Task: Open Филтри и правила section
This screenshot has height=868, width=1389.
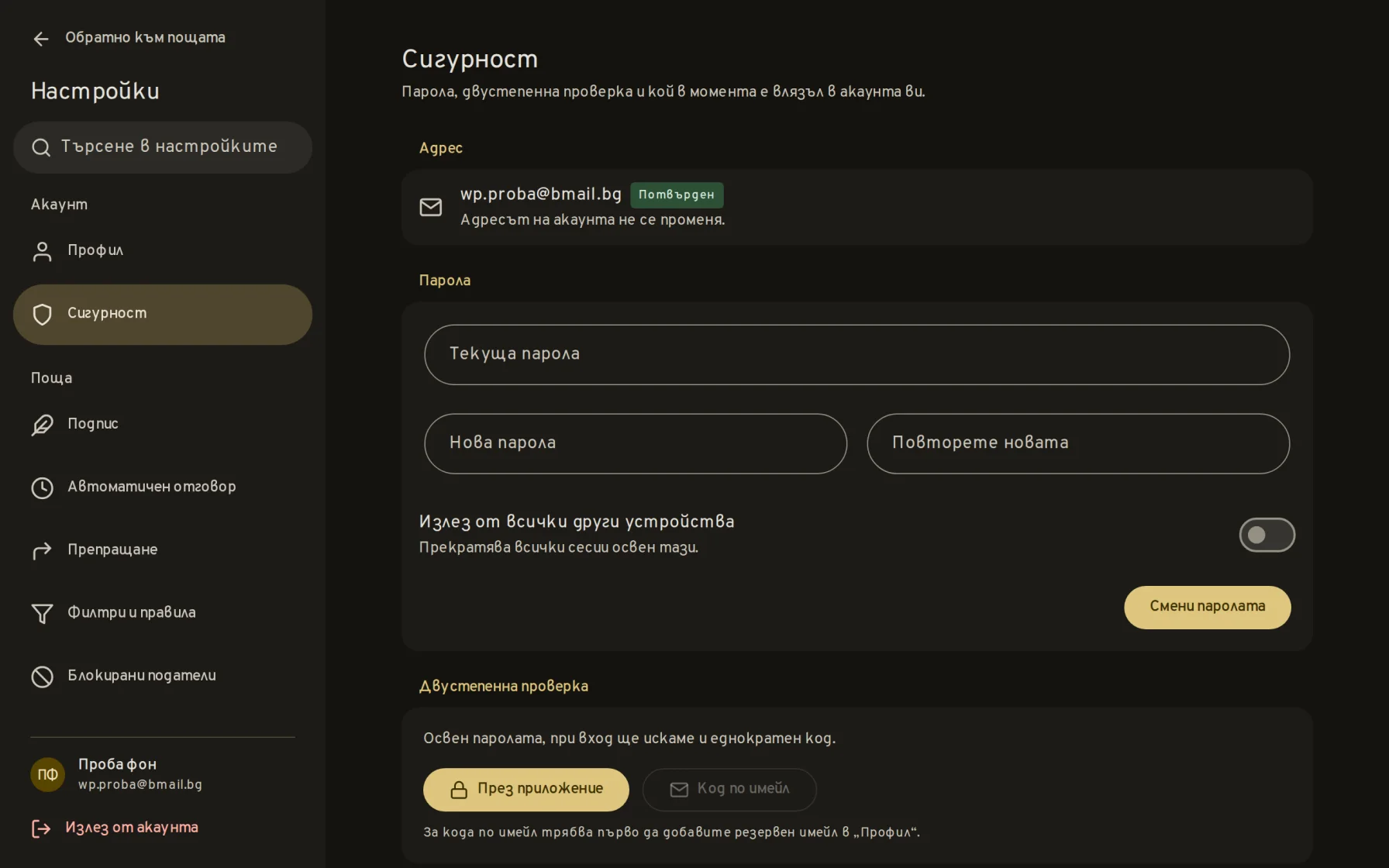Action: [x=163, y=614]
